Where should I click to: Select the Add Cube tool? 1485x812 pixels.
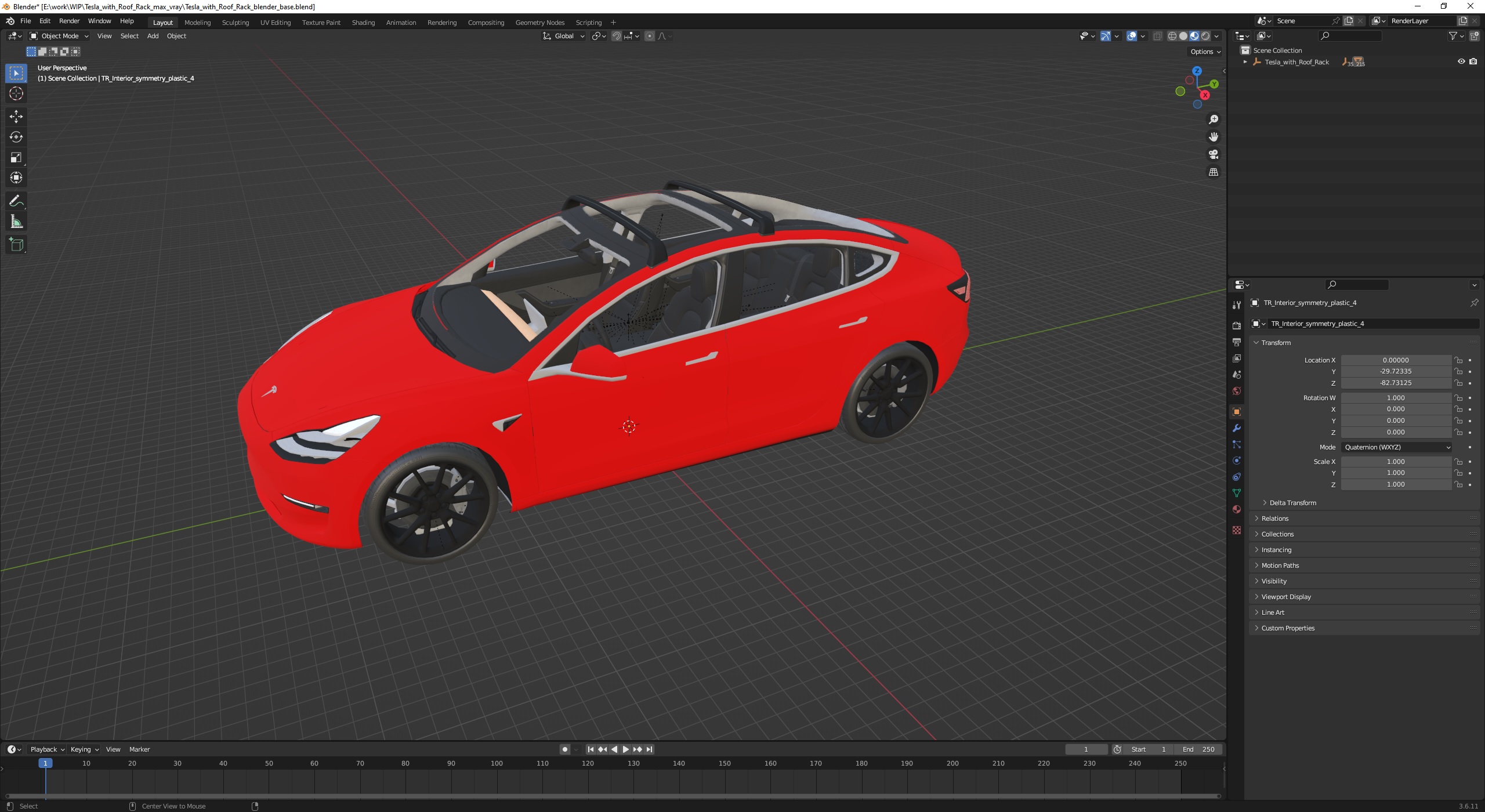16,245
